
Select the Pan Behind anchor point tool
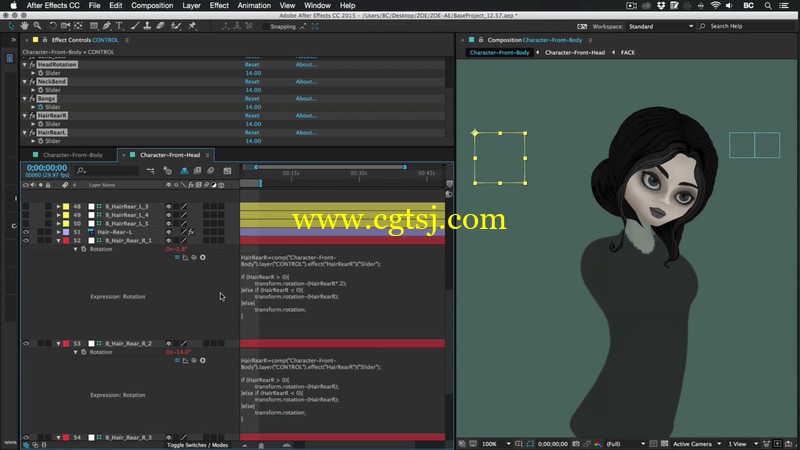click(x=78, y=26)
